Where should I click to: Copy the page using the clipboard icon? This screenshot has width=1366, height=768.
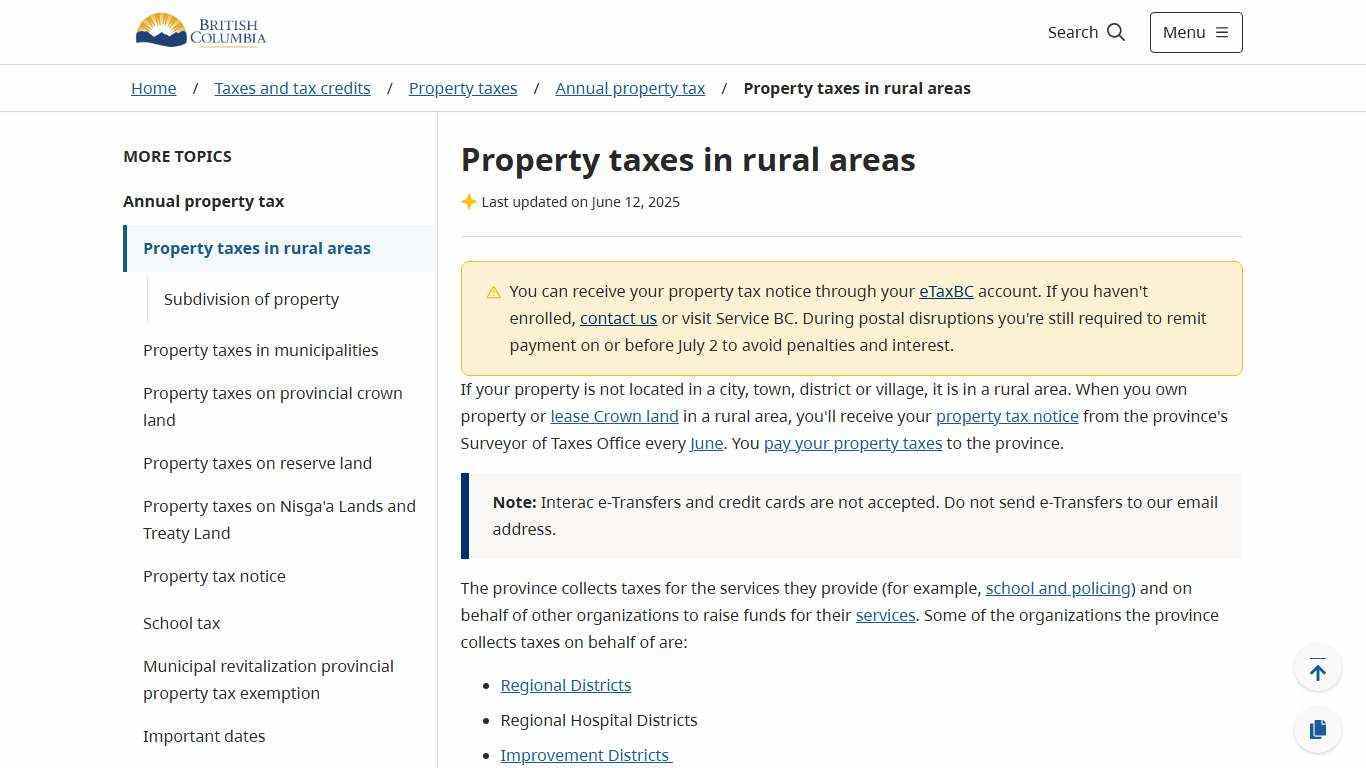tap(1318, 729)
